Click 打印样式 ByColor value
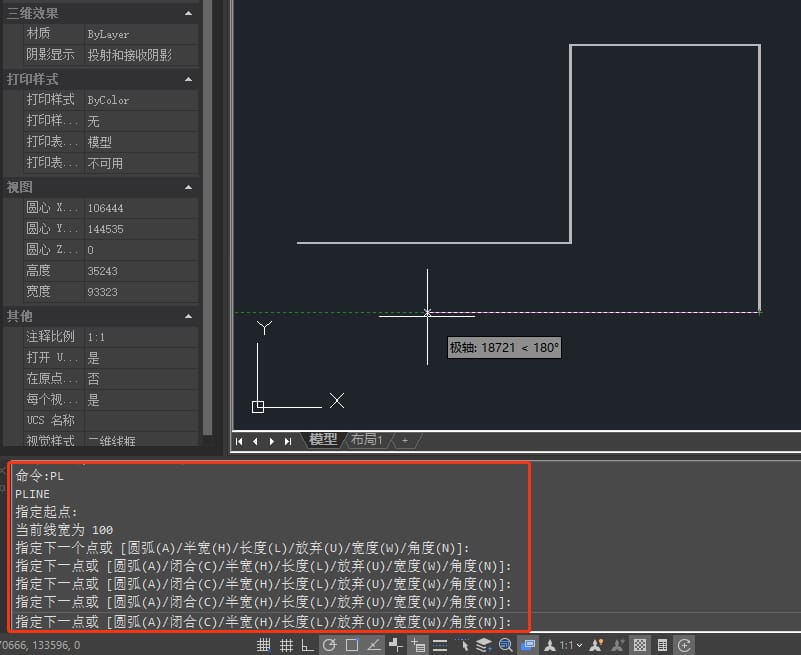 141,100
